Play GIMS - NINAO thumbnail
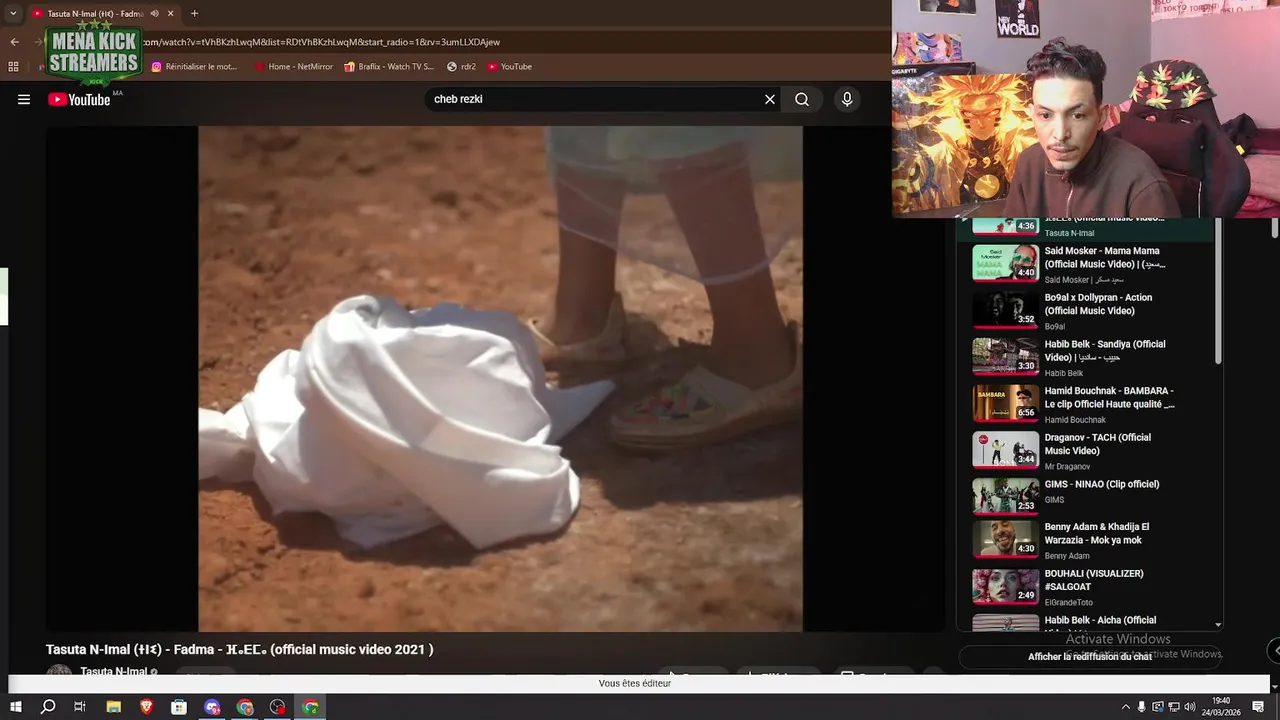This screenshot has width=1280, height=720. 1006,496
